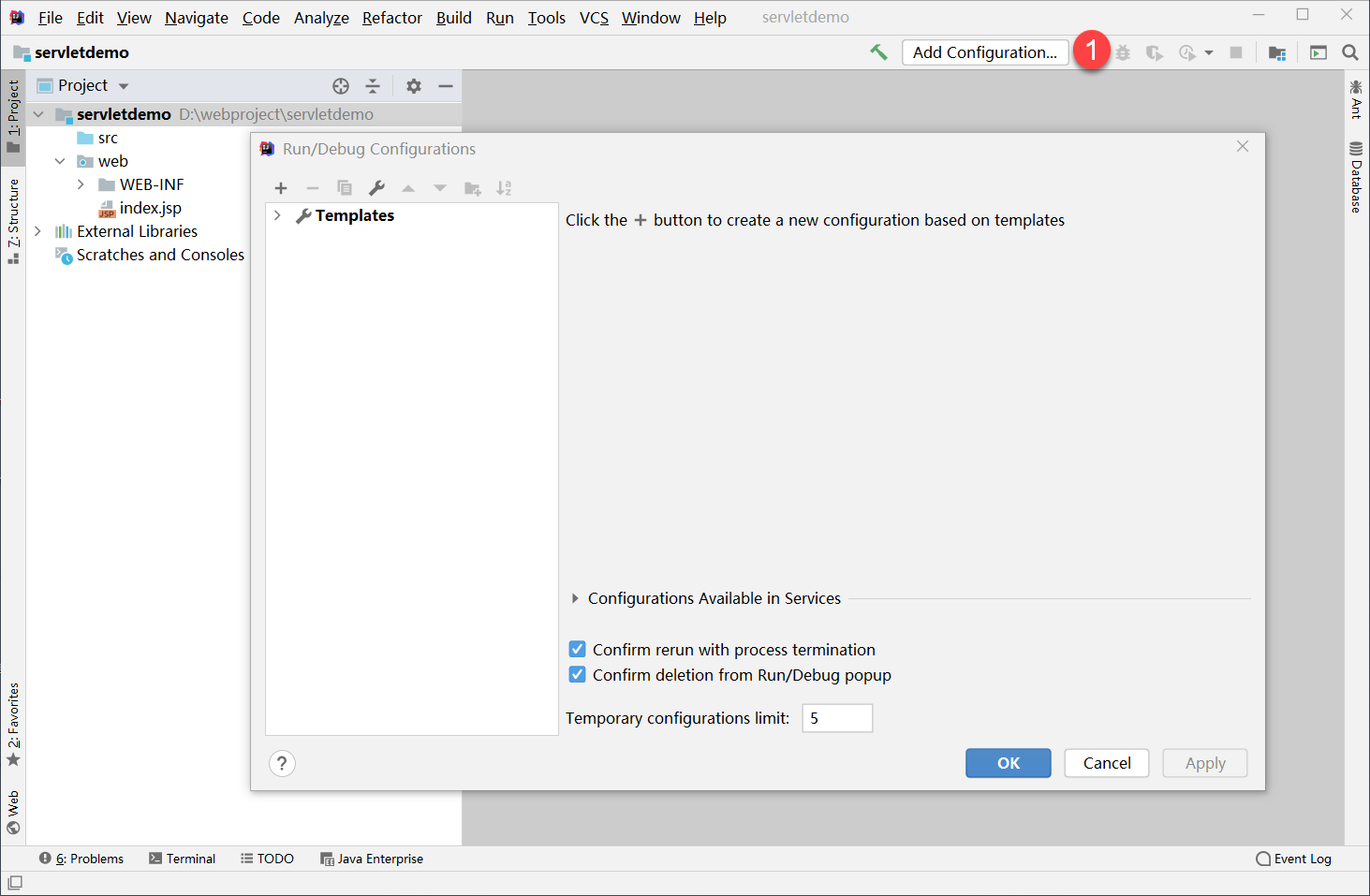Click Create New Folder icon in dialog
This screenshot has height=896, width=1370.
coord(473,188)
